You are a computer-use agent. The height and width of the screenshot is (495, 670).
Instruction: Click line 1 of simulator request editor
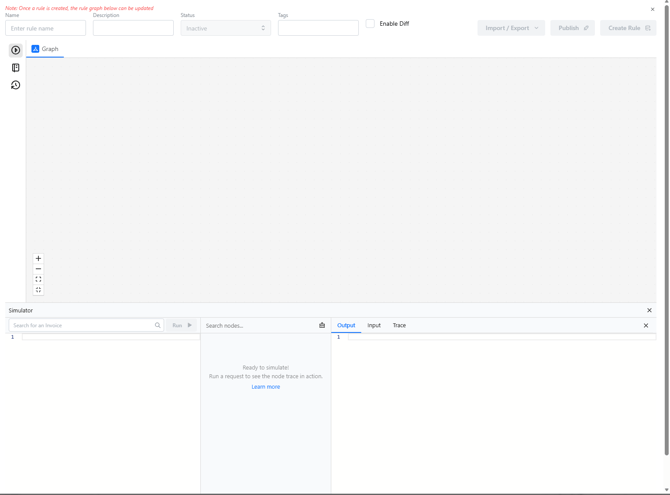tap(111, 337)
